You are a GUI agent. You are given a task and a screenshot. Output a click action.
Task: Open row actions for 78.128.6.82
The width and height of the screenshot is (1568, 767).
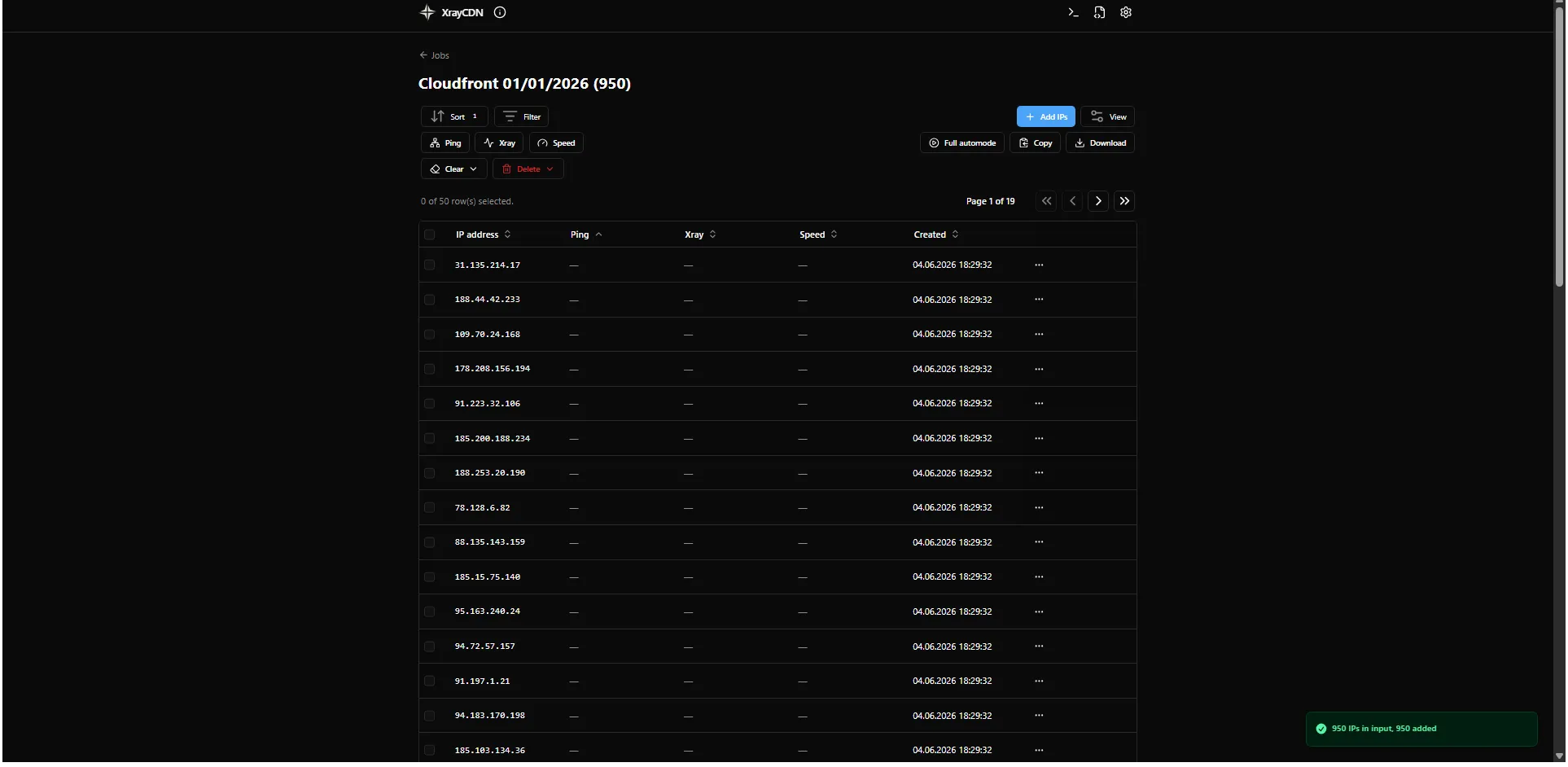(1039, 508)
